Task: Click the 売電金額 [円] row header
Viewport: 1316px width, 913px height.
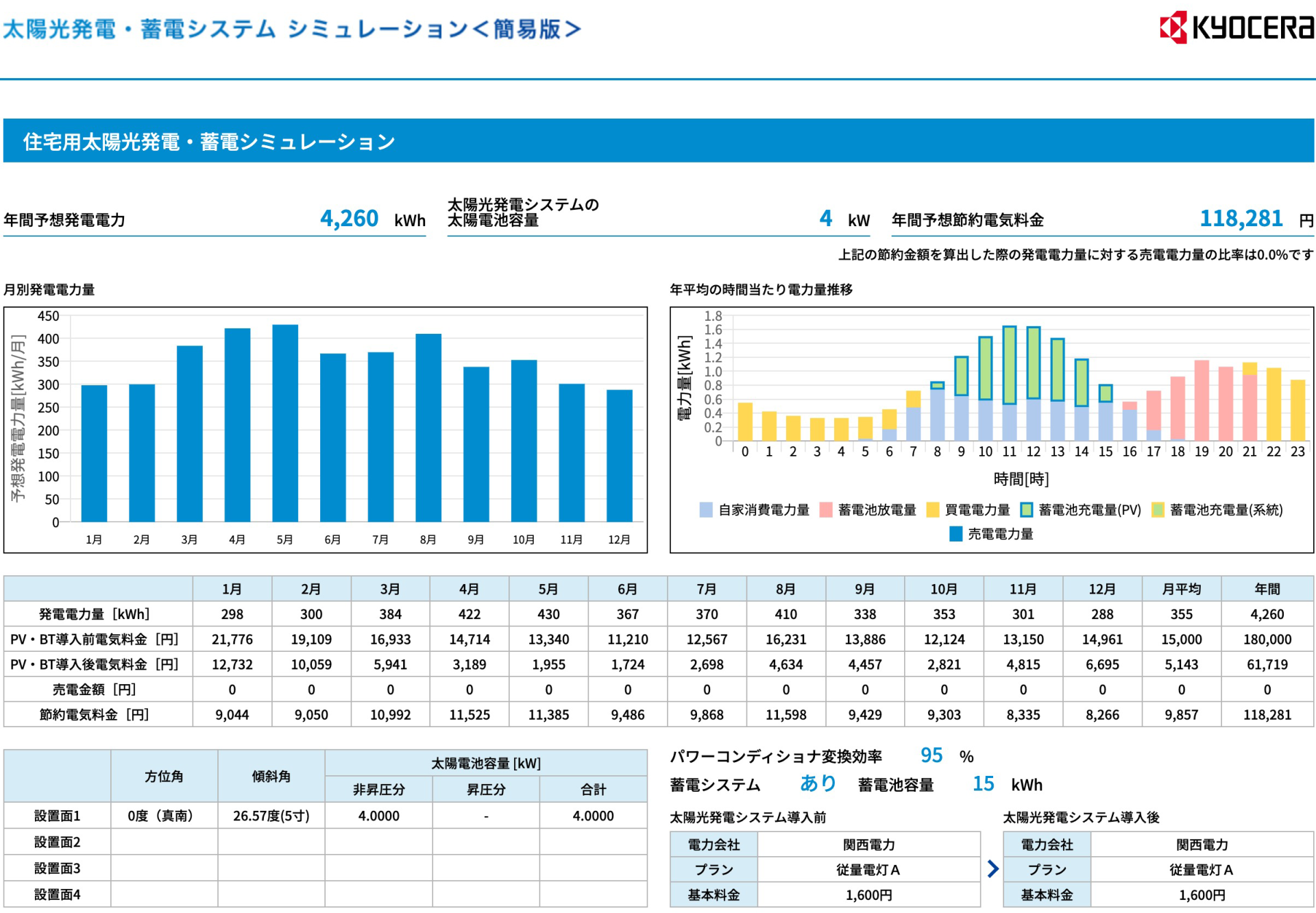Action: [x=98, y=689]
